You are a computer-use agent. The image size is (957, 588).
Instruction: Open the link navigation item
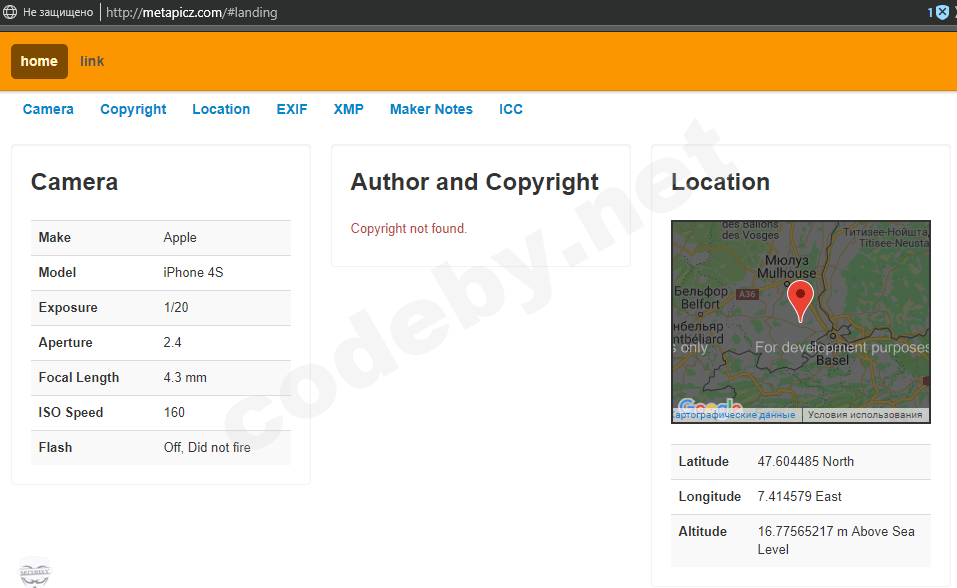coord(92,61)
